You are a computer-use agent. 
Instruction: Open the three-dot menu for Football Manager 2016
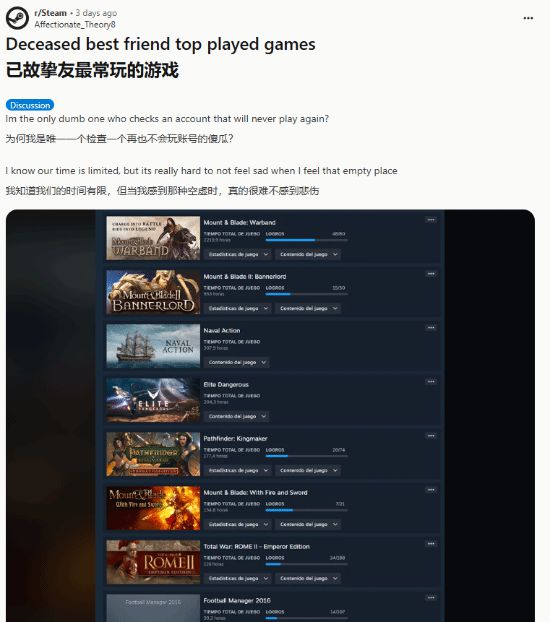[431, 598]
